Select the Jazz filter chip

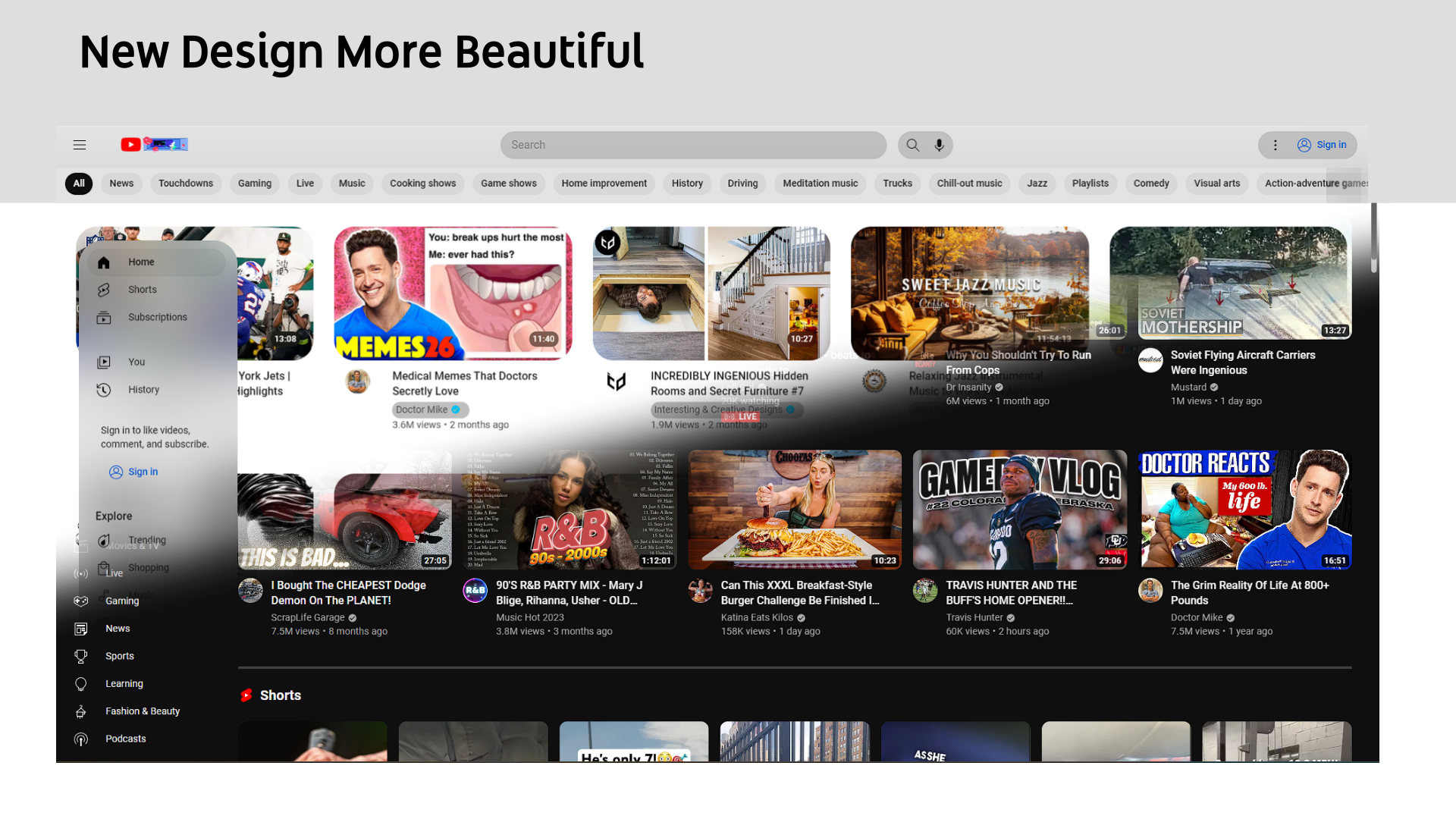coord(1037,184)
